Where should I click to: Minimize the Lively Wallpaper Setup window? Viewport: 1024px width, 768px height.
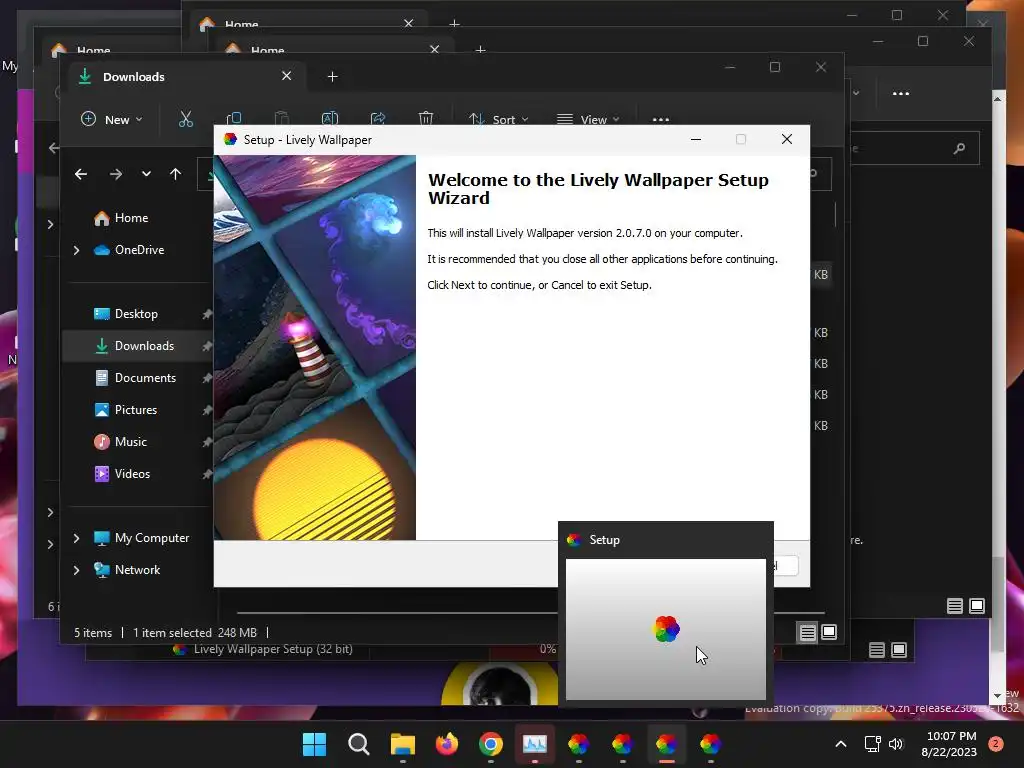[696, 139]
